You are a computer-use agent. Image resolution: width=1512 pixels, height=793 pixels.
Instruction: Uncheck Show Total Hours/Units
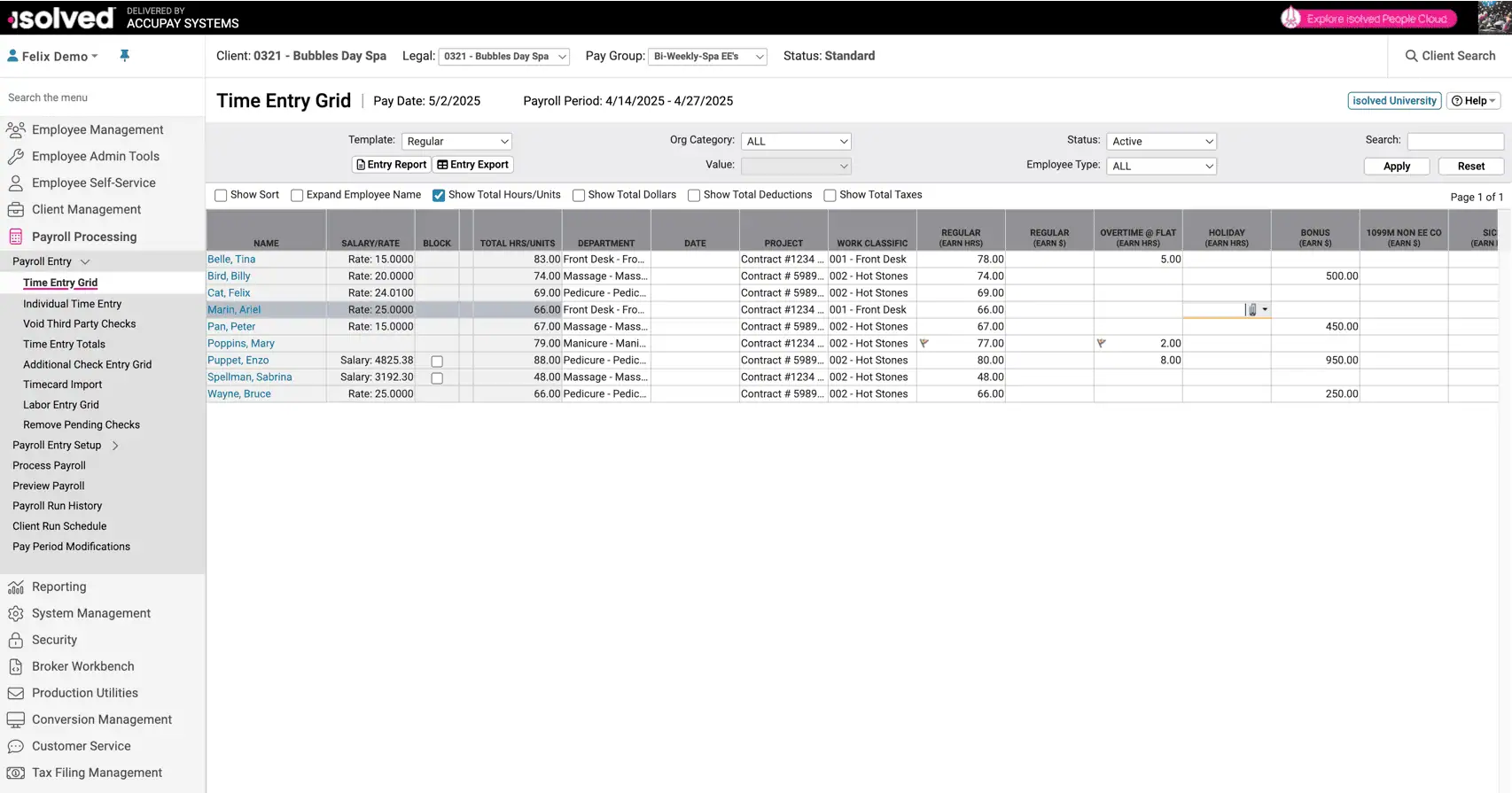[439, 196]
